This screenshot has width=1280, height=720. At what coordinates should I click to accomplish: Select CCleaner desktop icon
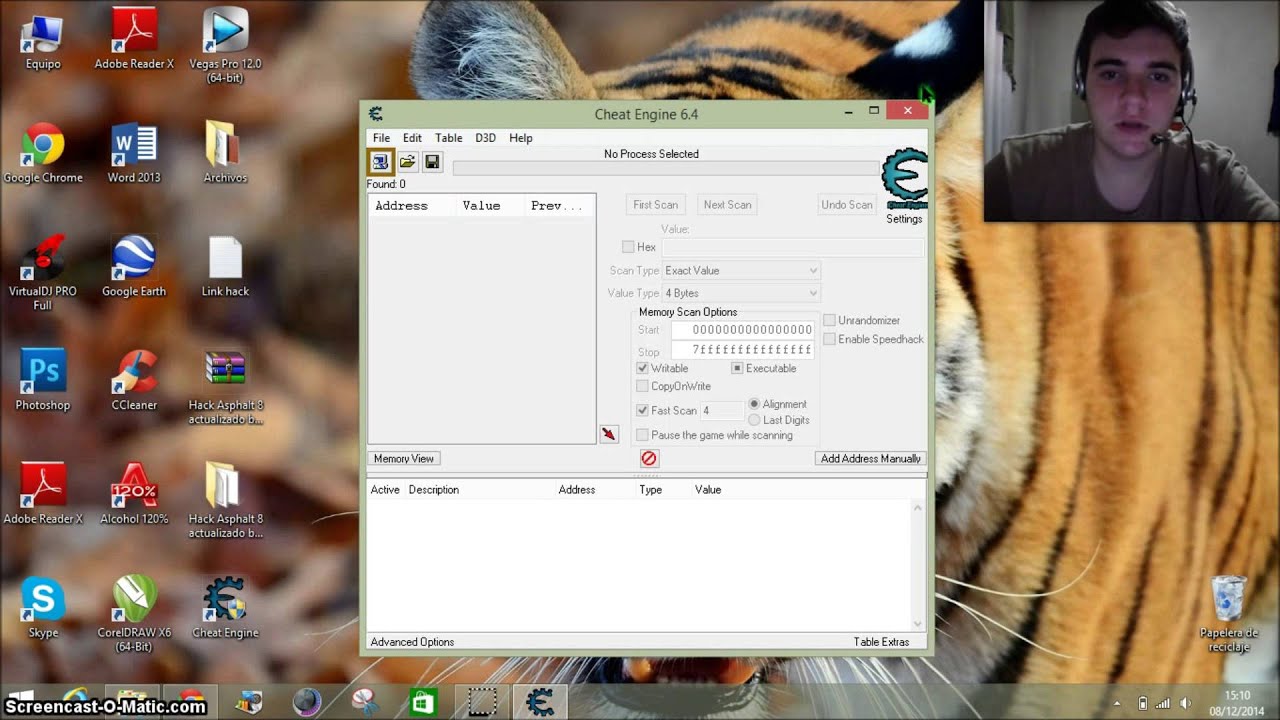click(134, 382)
